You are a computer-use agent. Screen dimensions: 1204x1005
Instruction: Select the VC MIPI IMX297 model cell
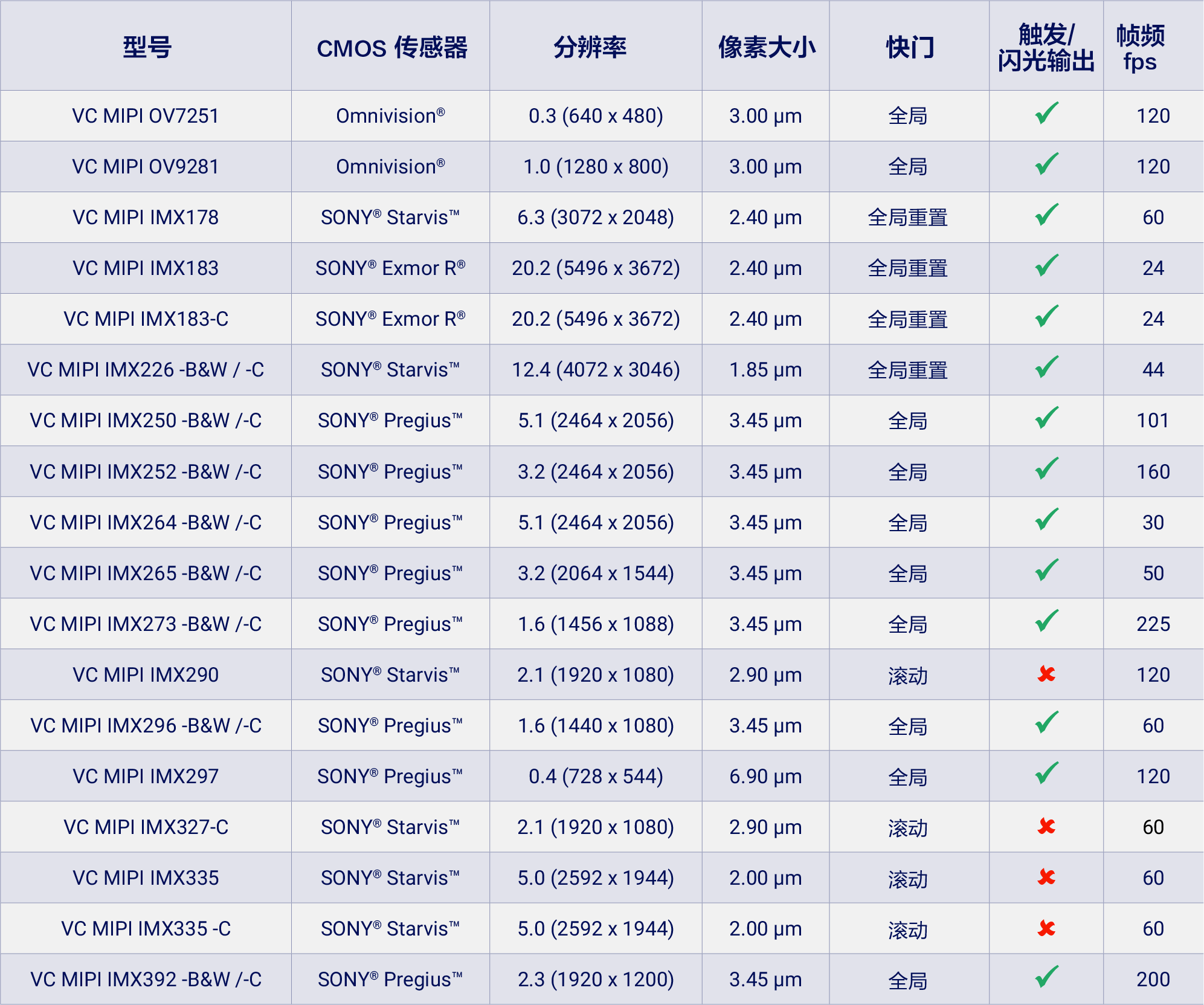(146, 776)
